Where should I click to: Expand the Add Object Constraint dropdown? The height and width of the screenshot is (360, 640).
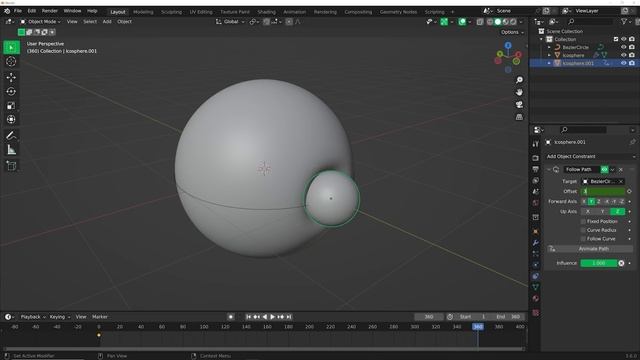tap(591, 156)
